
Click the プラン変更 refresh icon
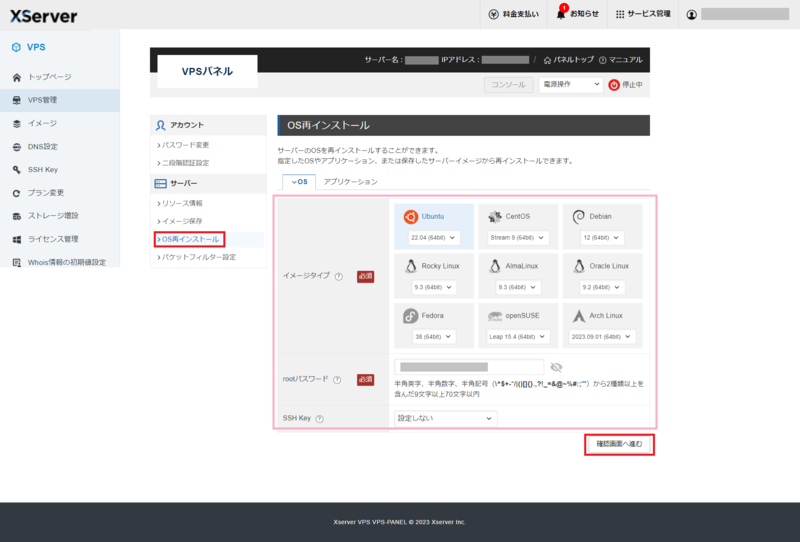coord(17,193)
